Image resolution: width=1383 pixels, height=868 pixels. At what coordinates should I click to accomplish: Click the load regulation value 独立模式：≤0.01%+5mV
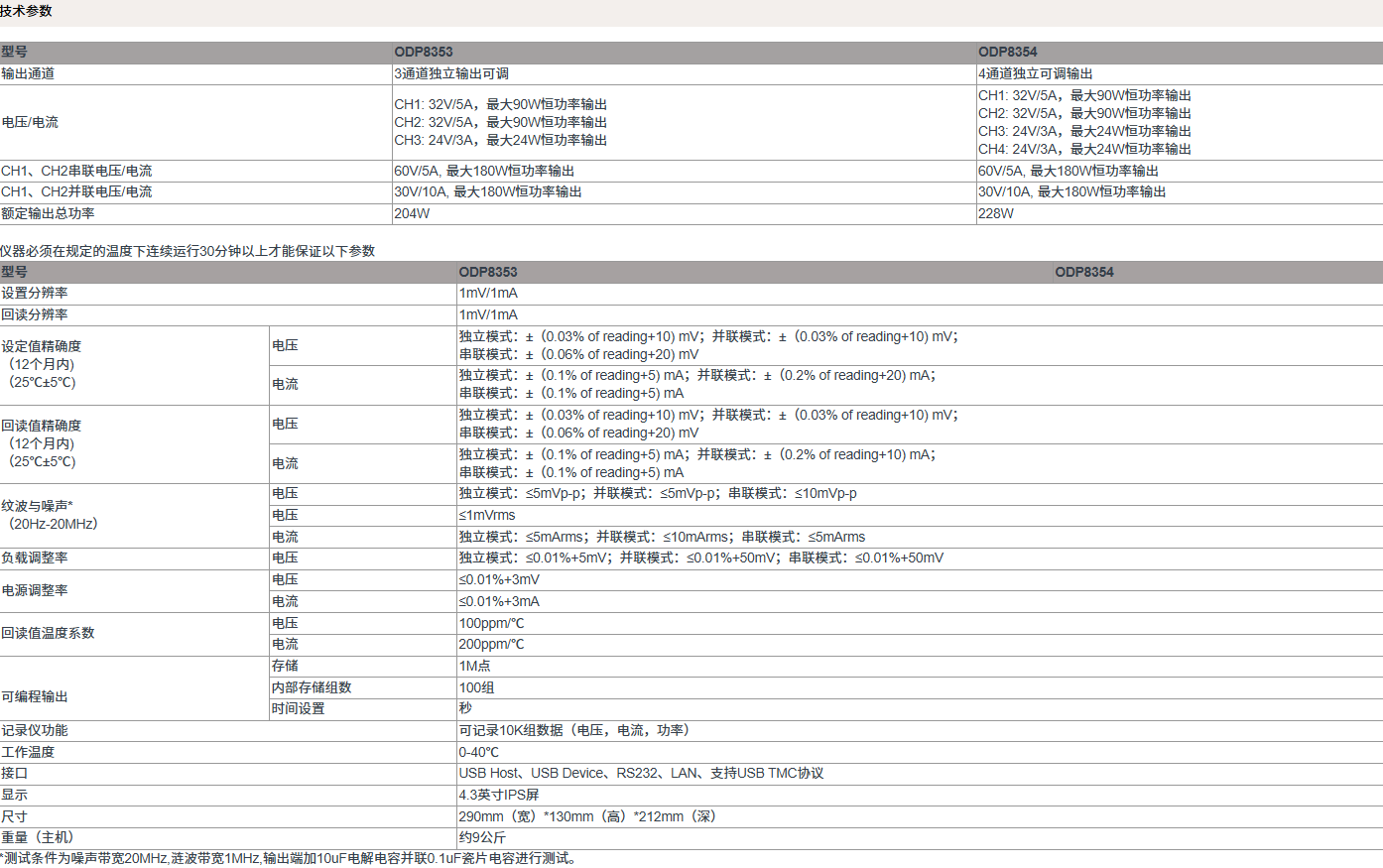(x=701, y=558)
